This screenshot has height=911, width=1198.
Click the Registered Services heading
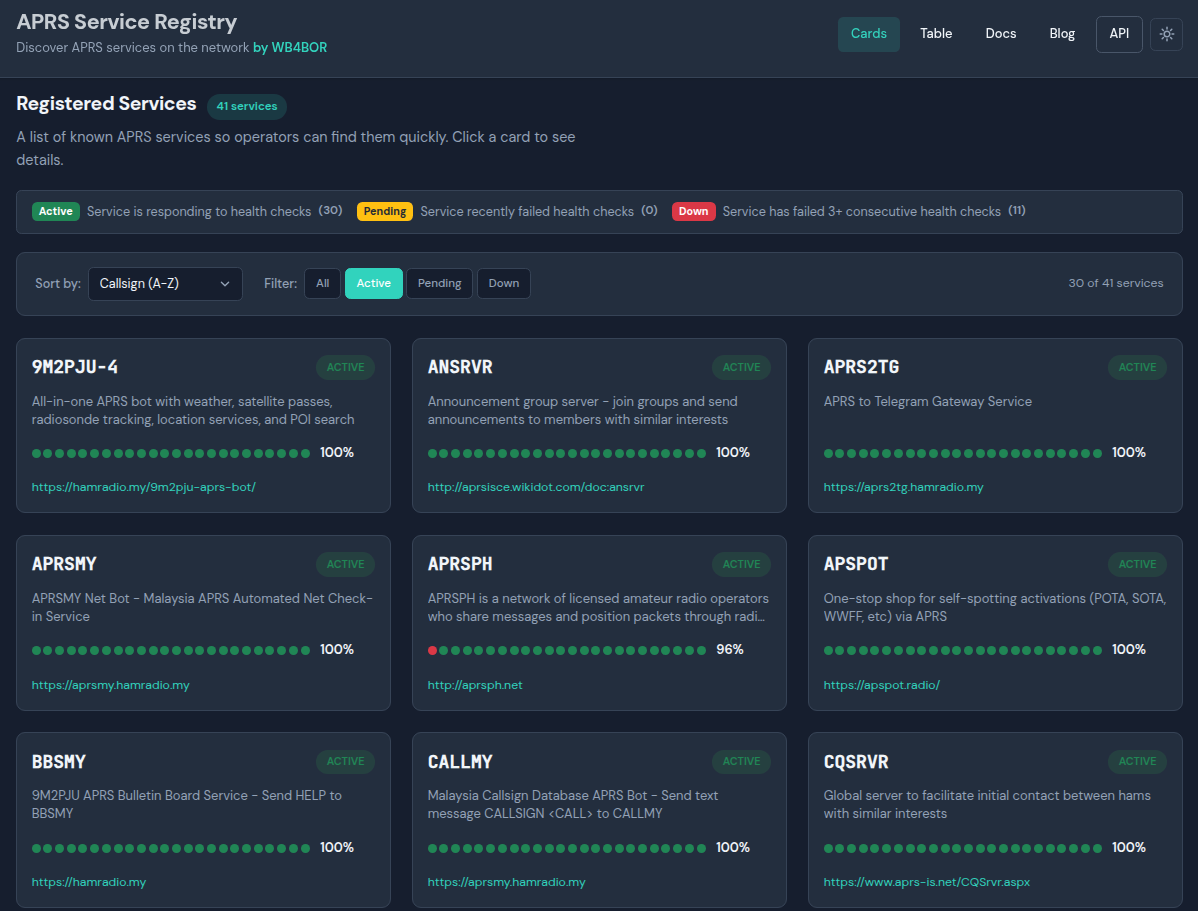[x=106, y=104]
